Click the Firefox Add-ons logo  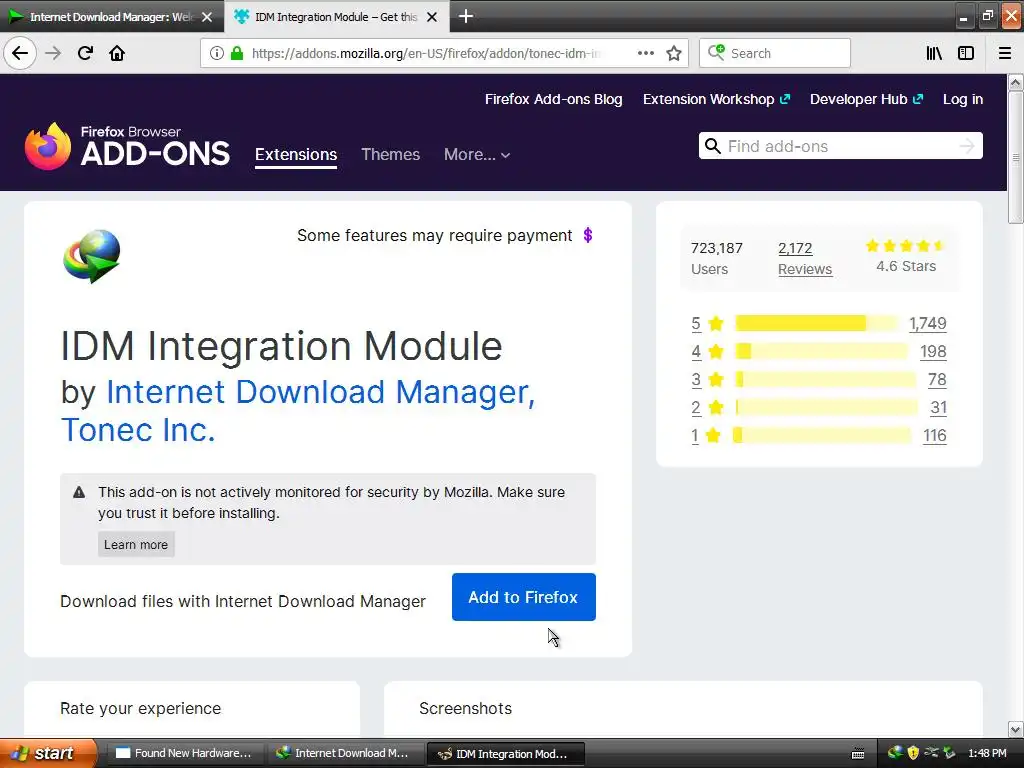(127, 146)
